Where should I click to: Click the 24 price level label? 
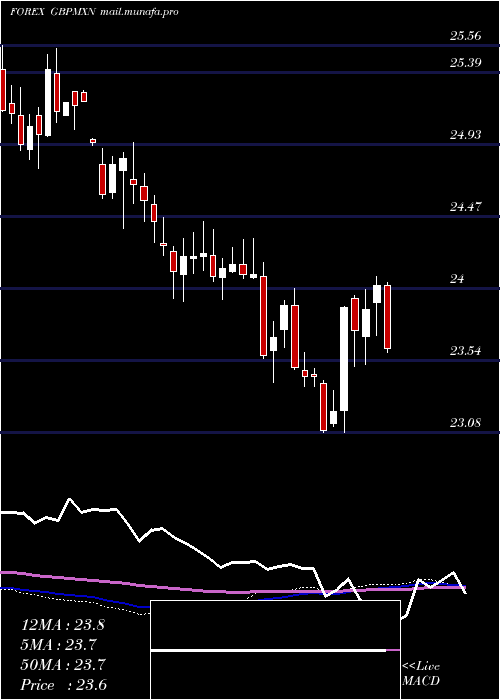click(457, 279)
